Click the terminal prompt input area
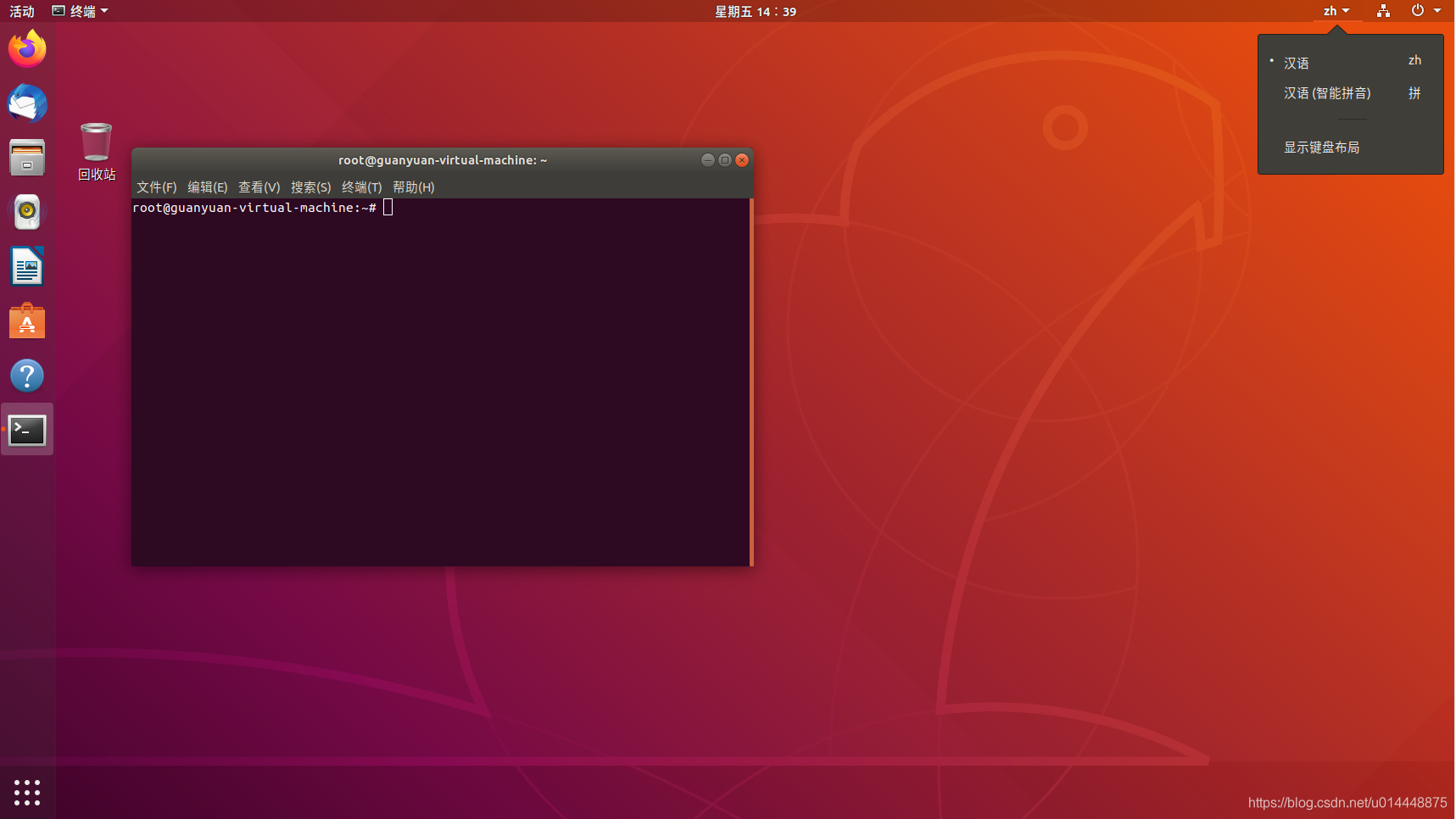 tap(441, 382)
